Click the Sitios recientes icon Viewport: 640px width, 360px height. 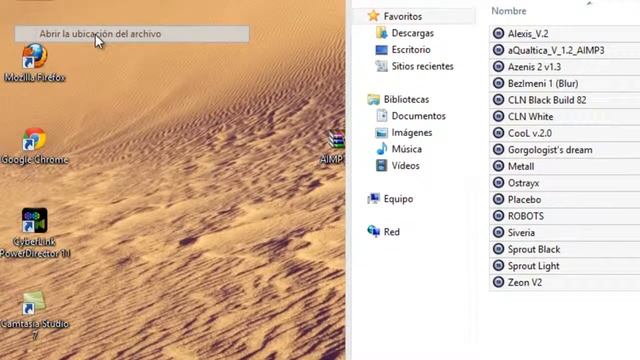click(x=381, y=66)
